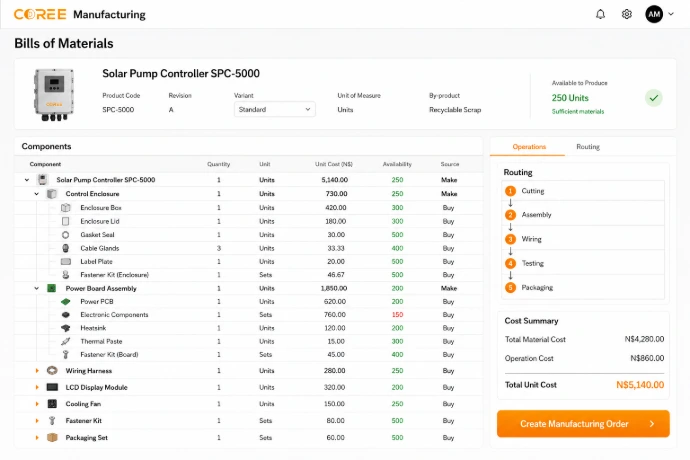
Task: Click the Control Enclosure icon
Action: tap(51, 194)
